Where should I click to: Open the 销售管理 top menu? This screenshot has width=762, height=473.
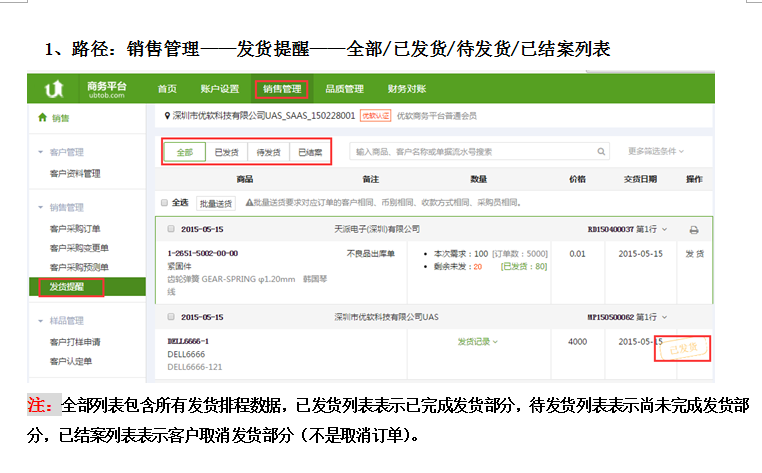click(x=281, y=89)
